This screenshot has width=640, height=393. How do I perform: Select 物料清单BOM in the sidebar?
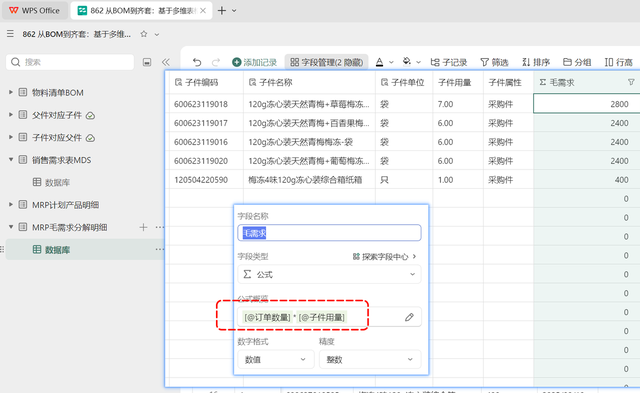point(58,93)
